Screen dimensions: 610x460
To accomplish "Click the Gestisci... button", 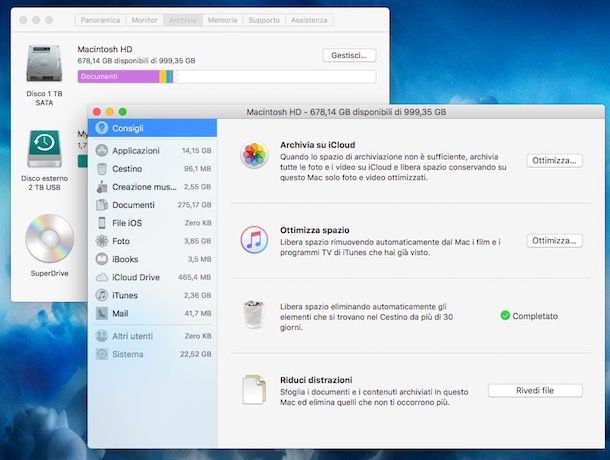I will [349, 55].
